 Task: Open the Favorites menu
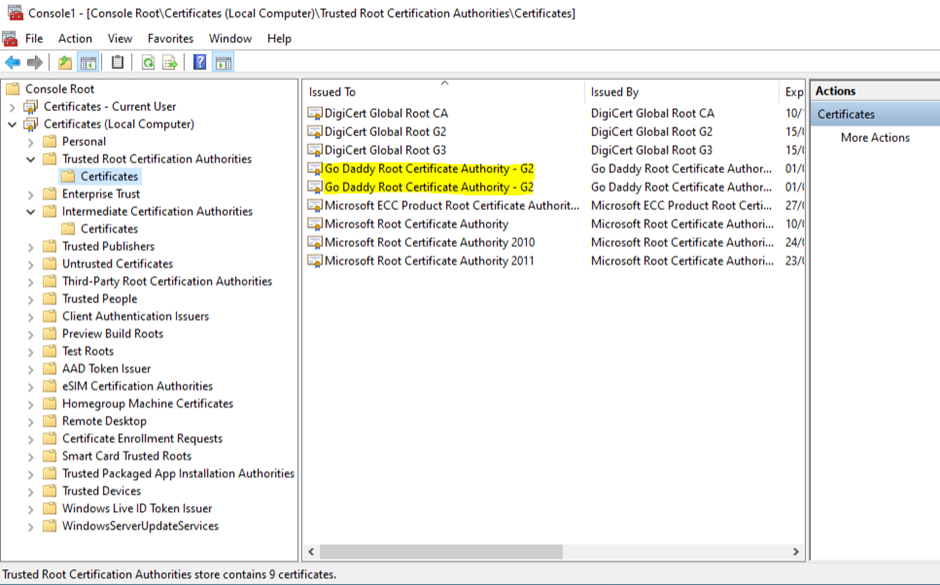coord(170,38)
